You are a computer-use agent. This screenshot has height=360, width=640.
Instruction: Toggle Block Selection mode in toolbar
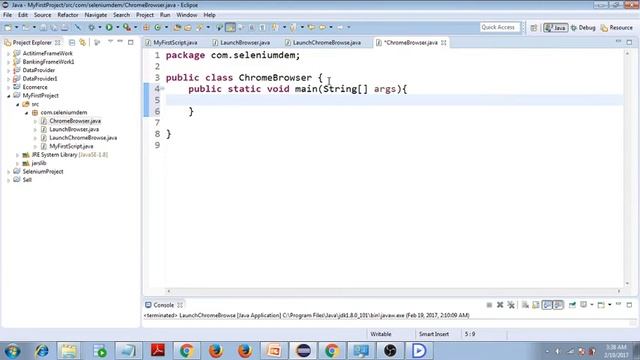251,27
